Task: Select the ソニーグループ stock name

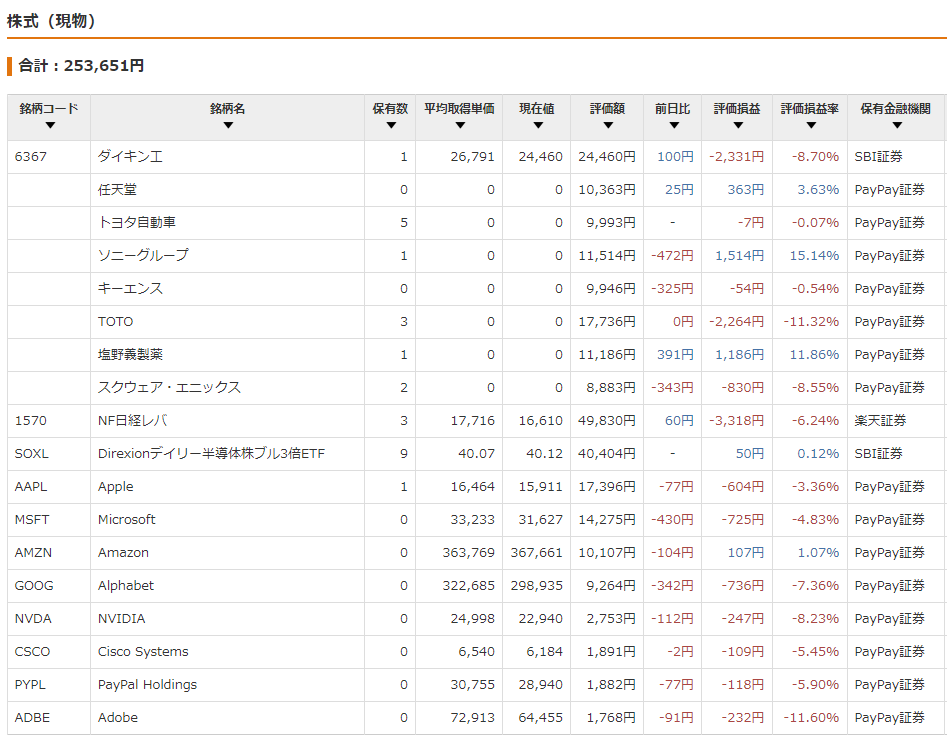Action: (x=143, y=255)
